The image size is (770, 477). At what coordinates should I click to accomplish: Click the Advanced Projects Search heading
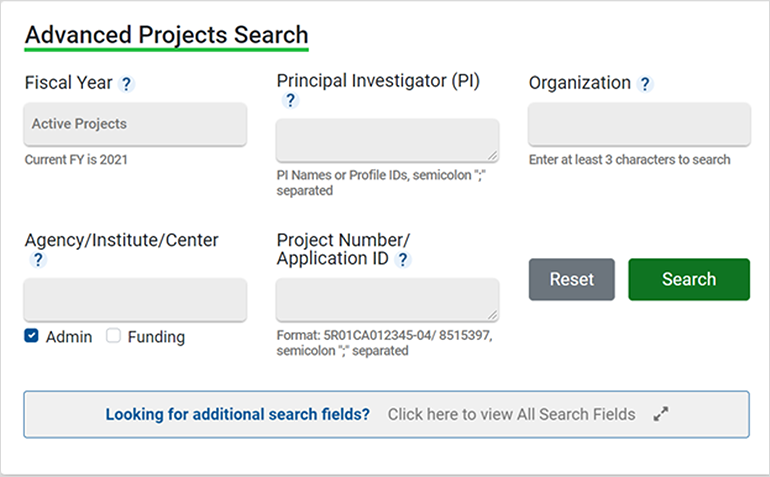(x=166, y=35)
